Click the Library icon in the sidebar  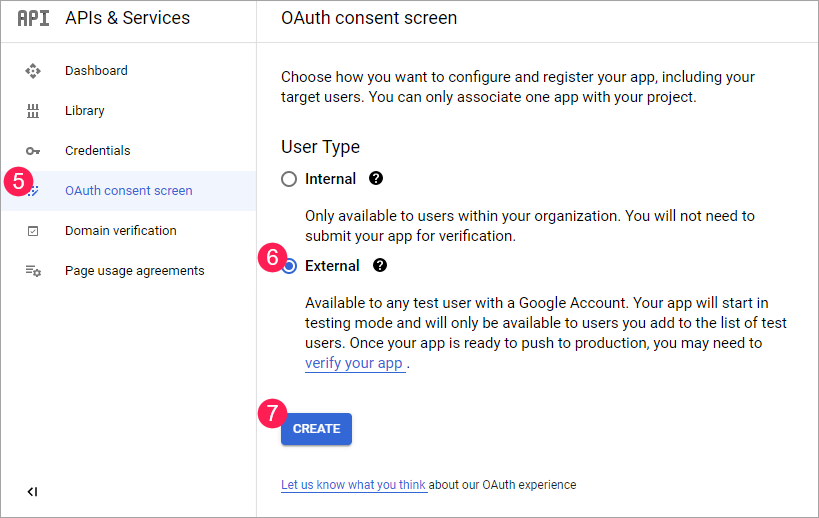[33, 111]
